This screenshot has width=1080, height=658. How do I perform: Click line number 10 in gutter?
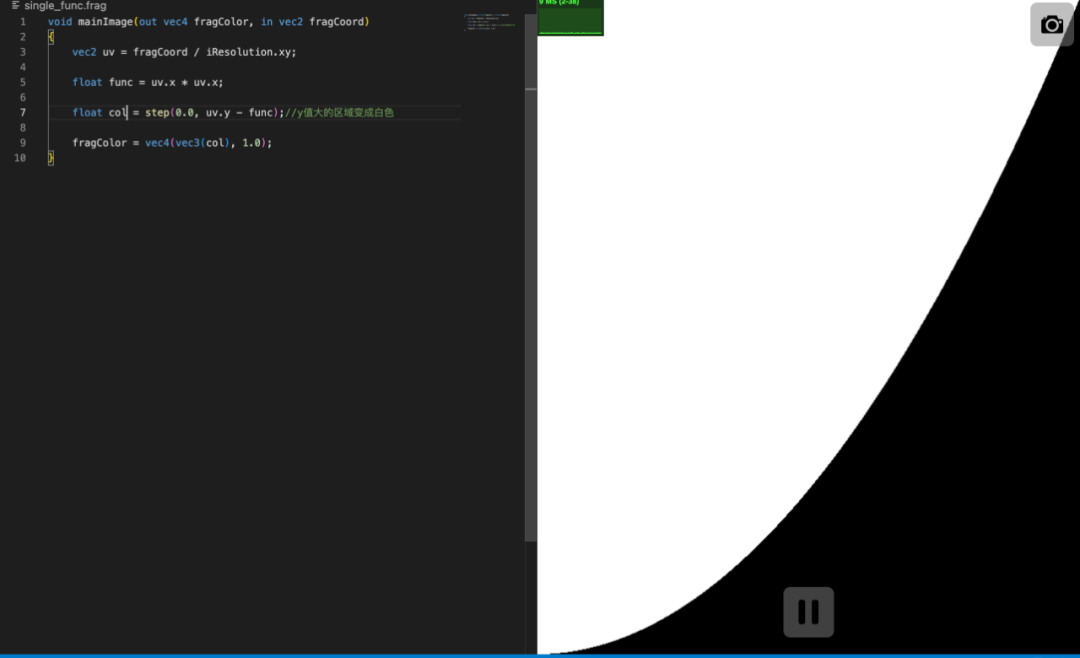pos(20,158)
